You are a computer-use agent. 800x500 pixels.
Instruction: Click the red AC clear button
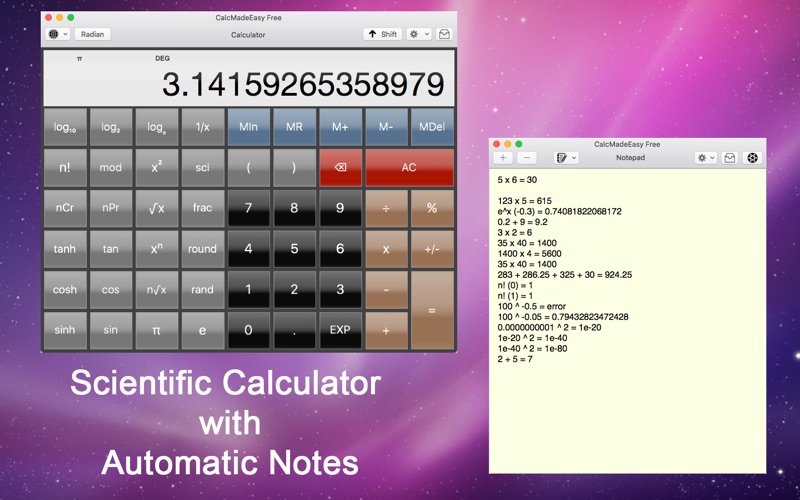[409, 167]
